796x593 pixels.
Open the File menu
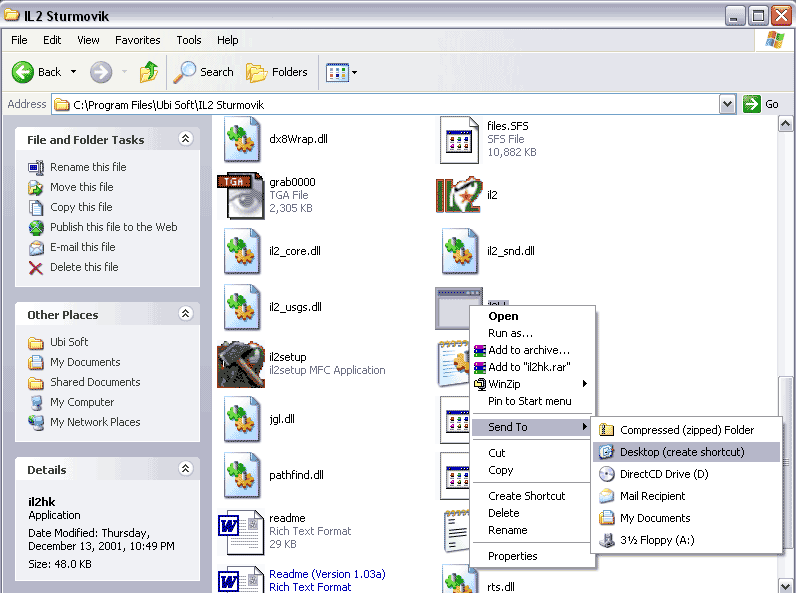pos(19,40)
